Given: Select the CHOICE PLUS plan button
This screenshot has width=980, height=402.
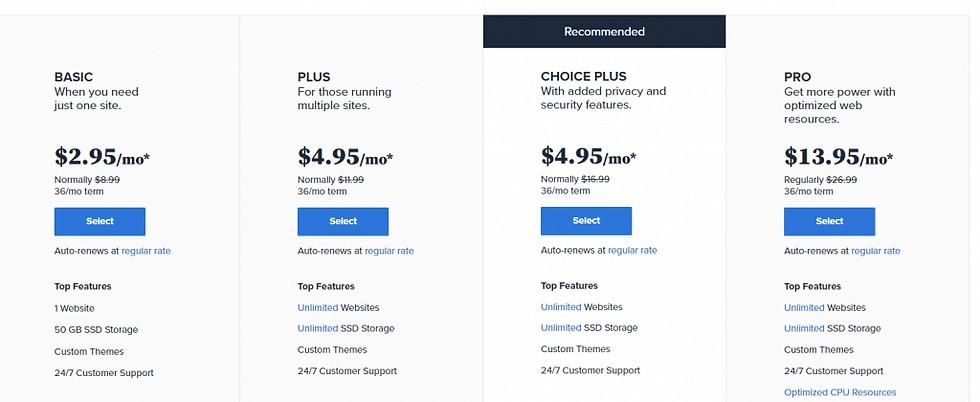Looking at the screenshot, I should point(586,221).
